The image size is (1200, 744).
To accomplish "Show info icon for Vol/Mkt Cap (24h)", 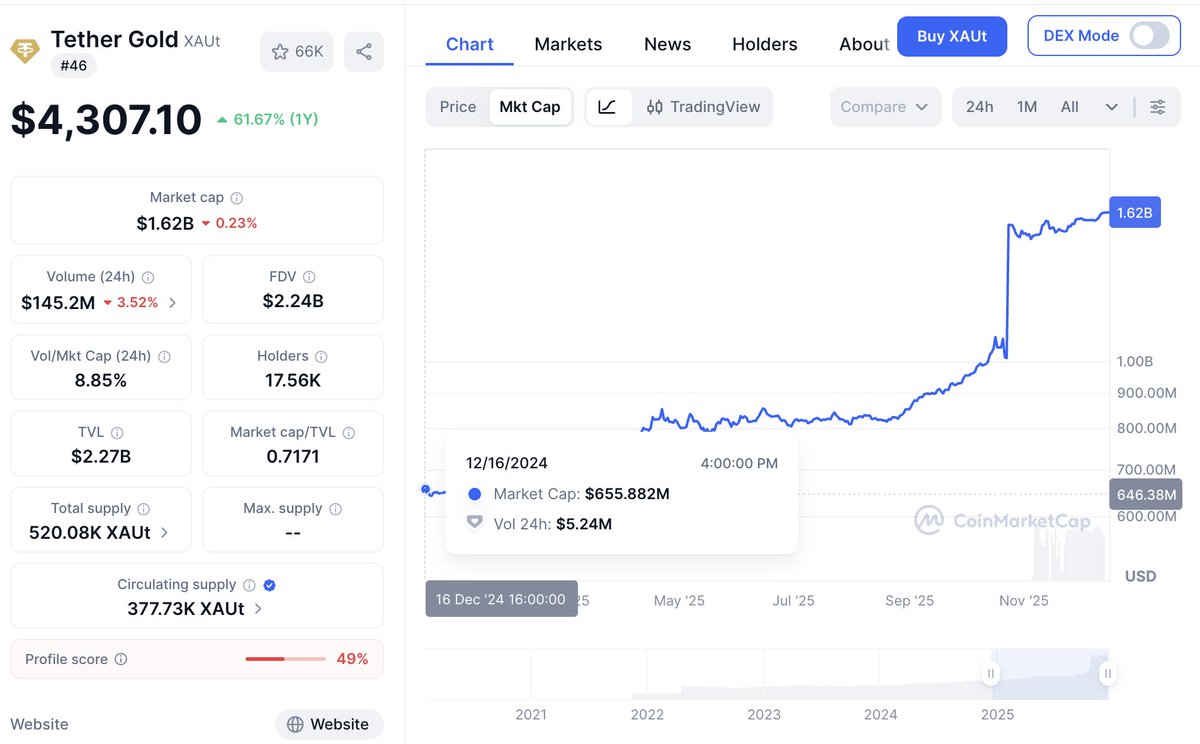I will pos(164,356).
